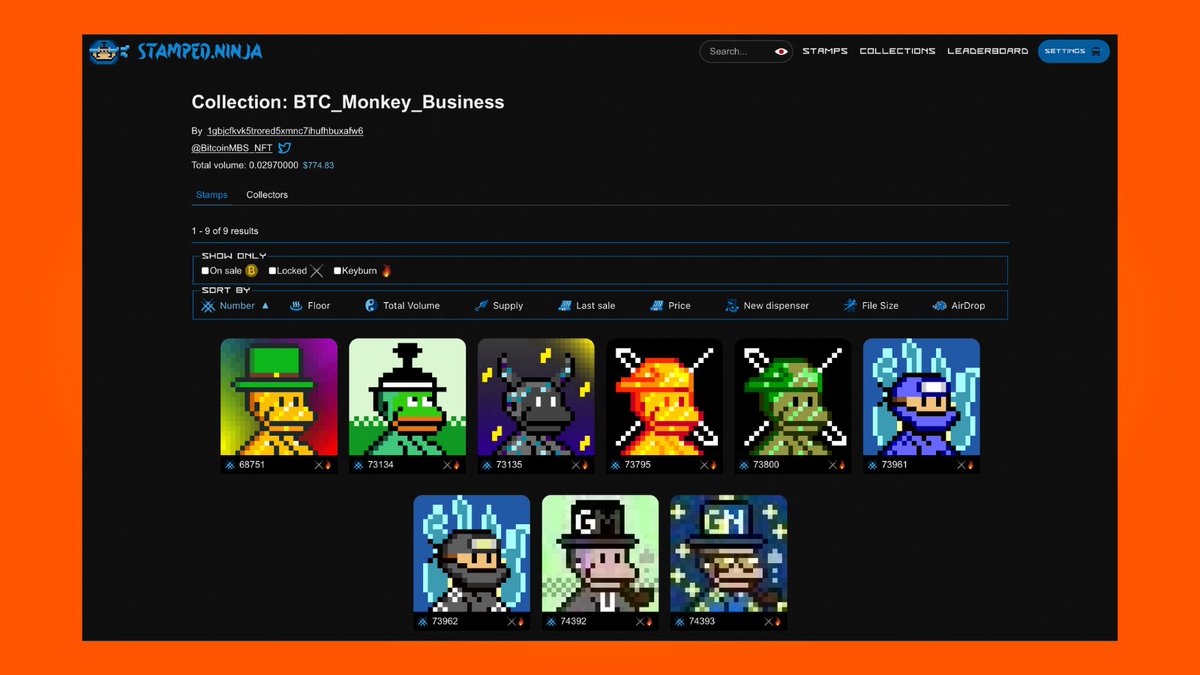Open dark horned monkey thumbnail 73135
This screenshot has height=675, width=1200.
pos(536,397)
